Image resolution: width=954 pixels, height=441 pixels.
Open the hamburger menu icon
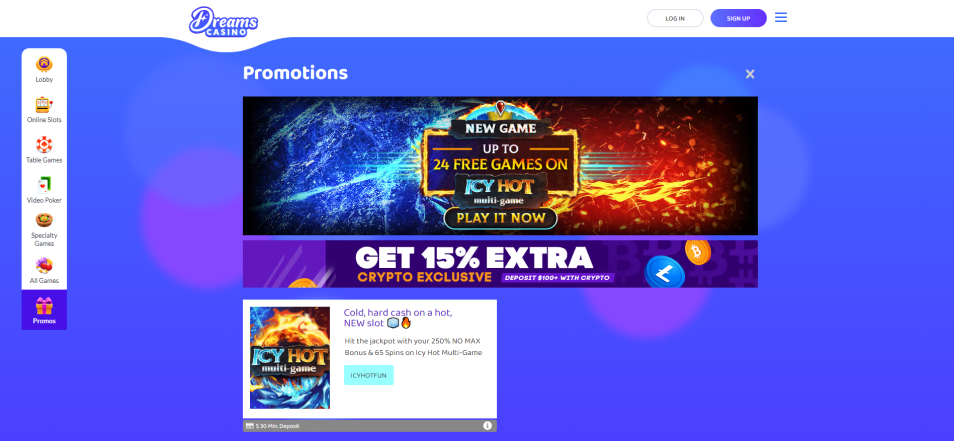(x=781, y=18)
